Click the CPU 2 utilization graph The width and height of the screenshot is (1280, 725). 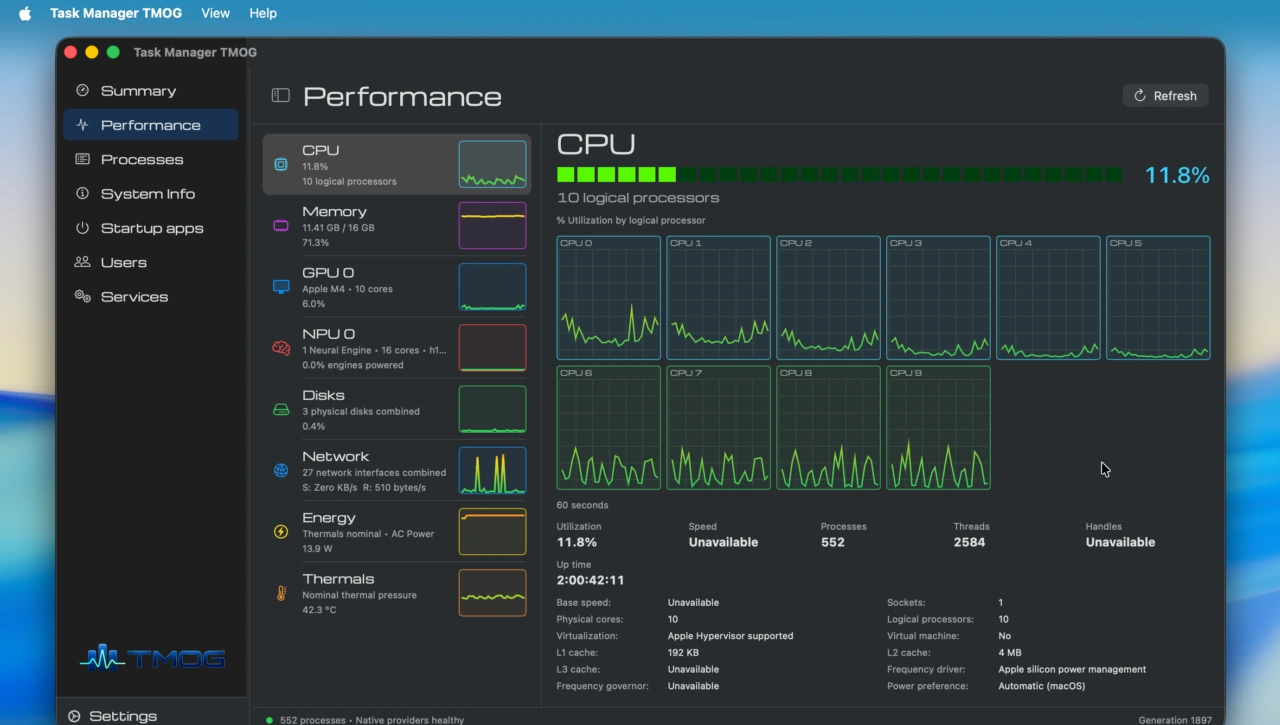coord(829,298)
